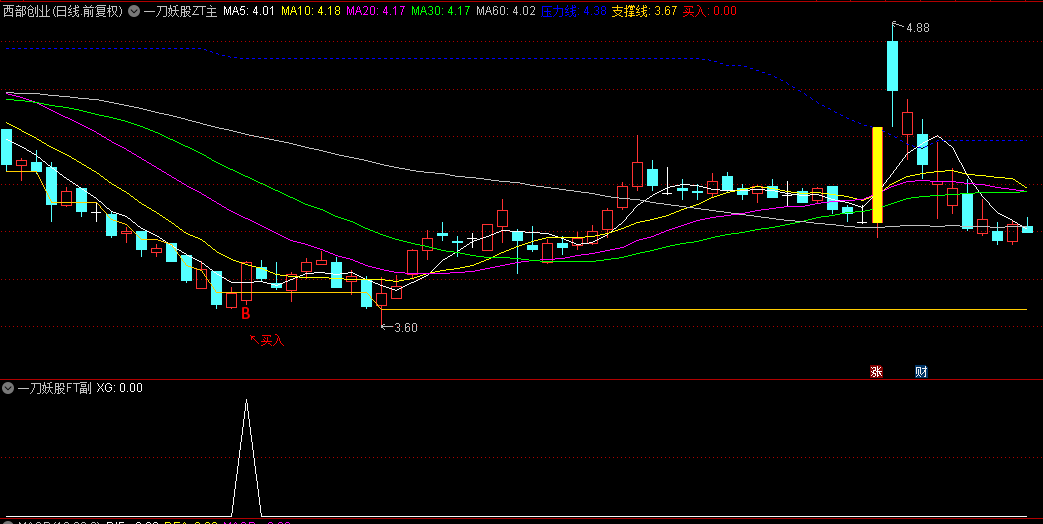Expand indicator menu beside 一刀妖股FT副

click(9, 388)
